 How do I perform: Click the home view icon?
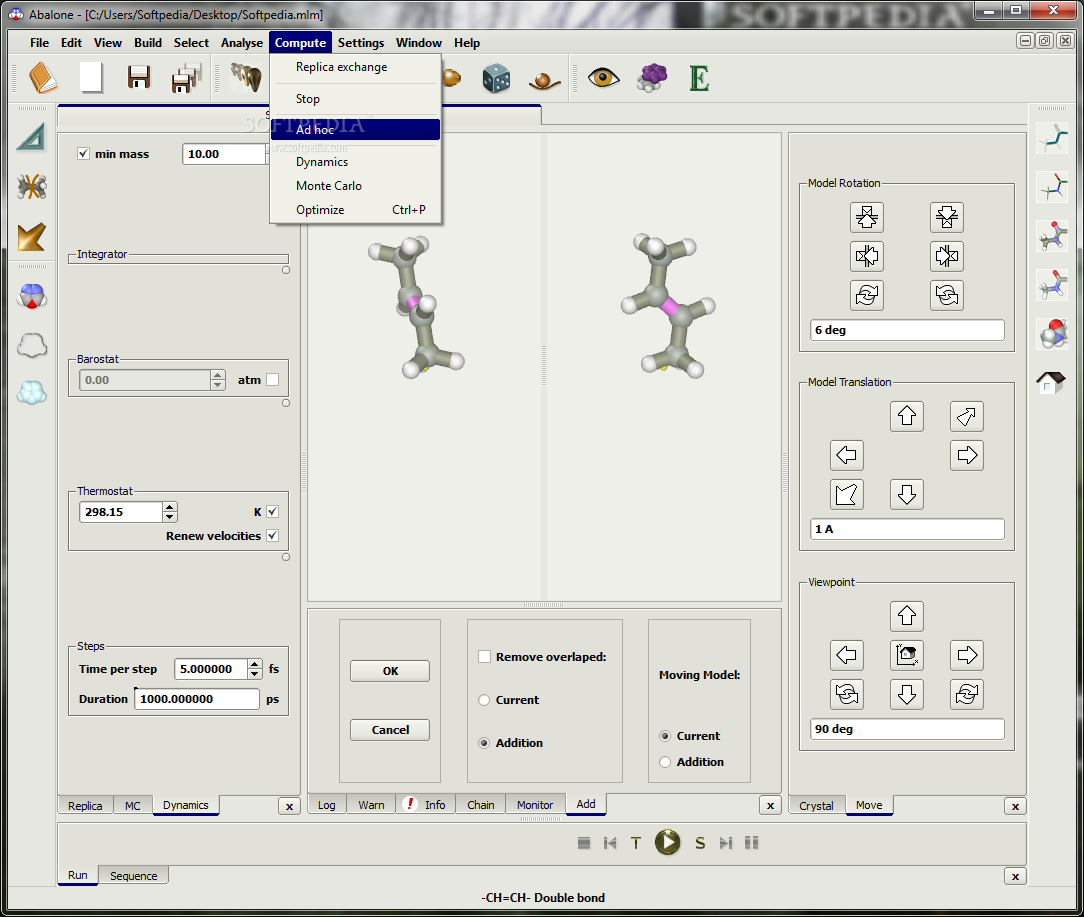coord(1051,382)
